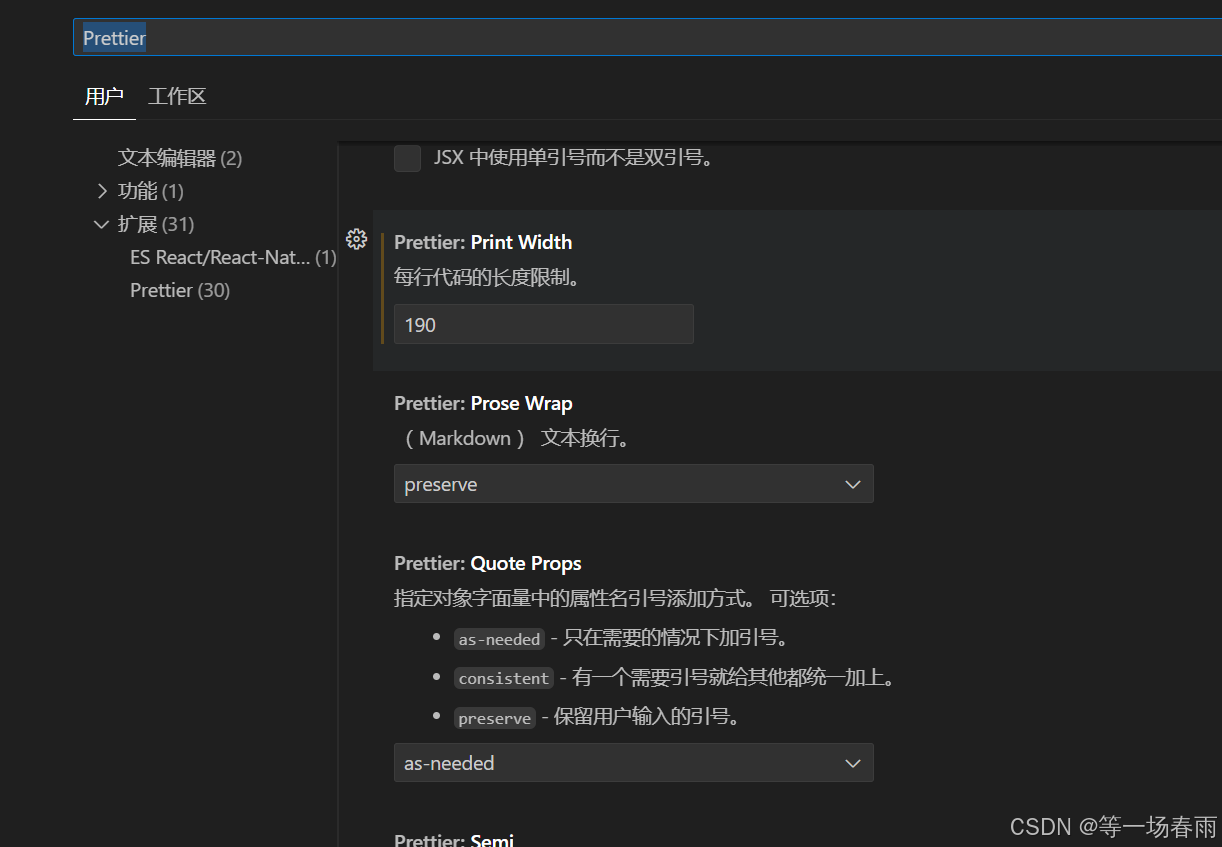Click the consistent option code label
This screenshot has width=1222, height=847.
click(x=504, y=678)
